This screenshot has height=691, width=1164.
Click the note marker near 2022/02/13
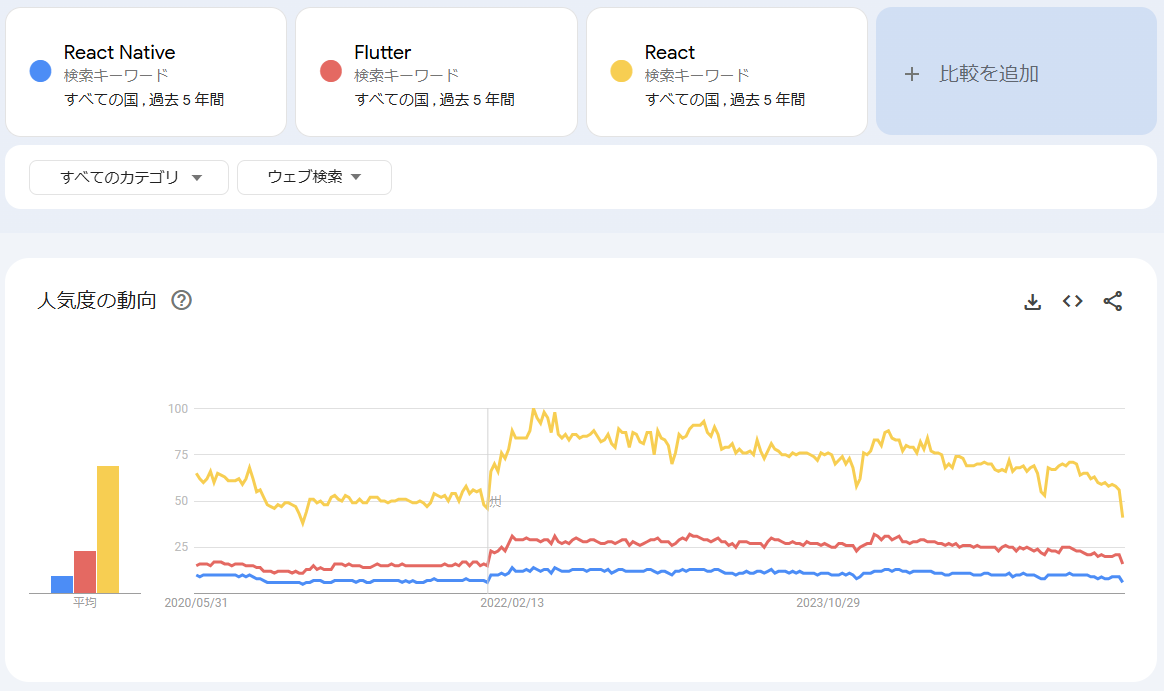[x=495, y=502]
